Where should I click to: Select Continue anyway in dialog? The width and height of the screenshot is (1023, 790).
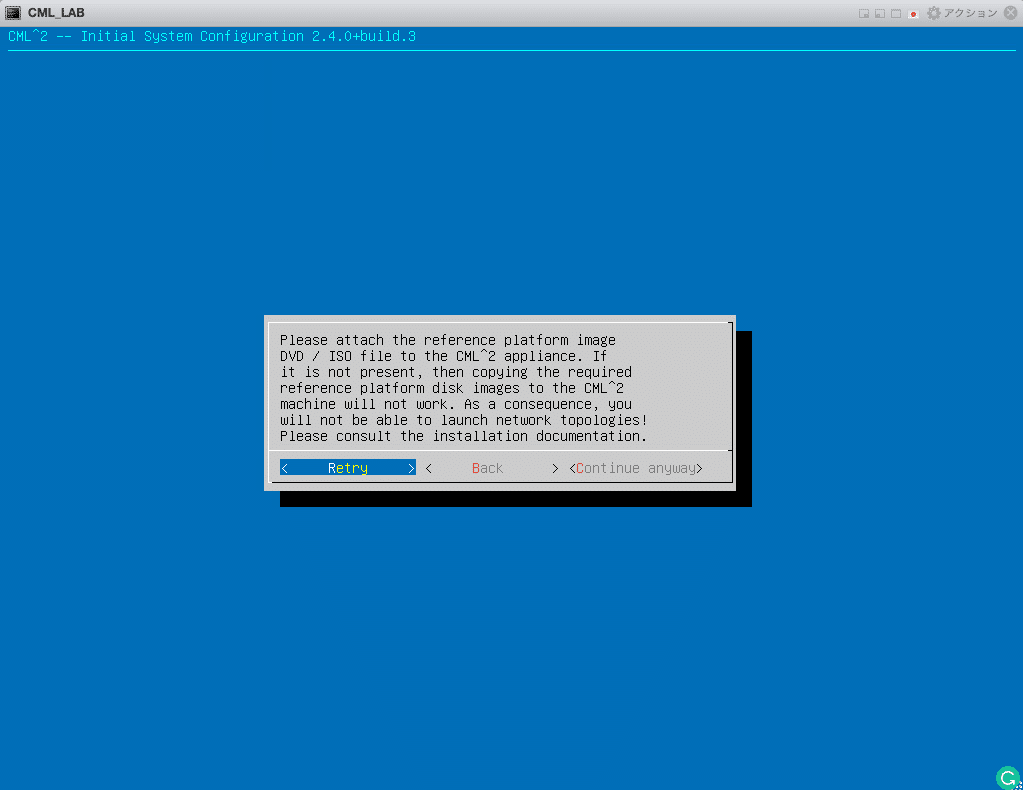[636, 468]
